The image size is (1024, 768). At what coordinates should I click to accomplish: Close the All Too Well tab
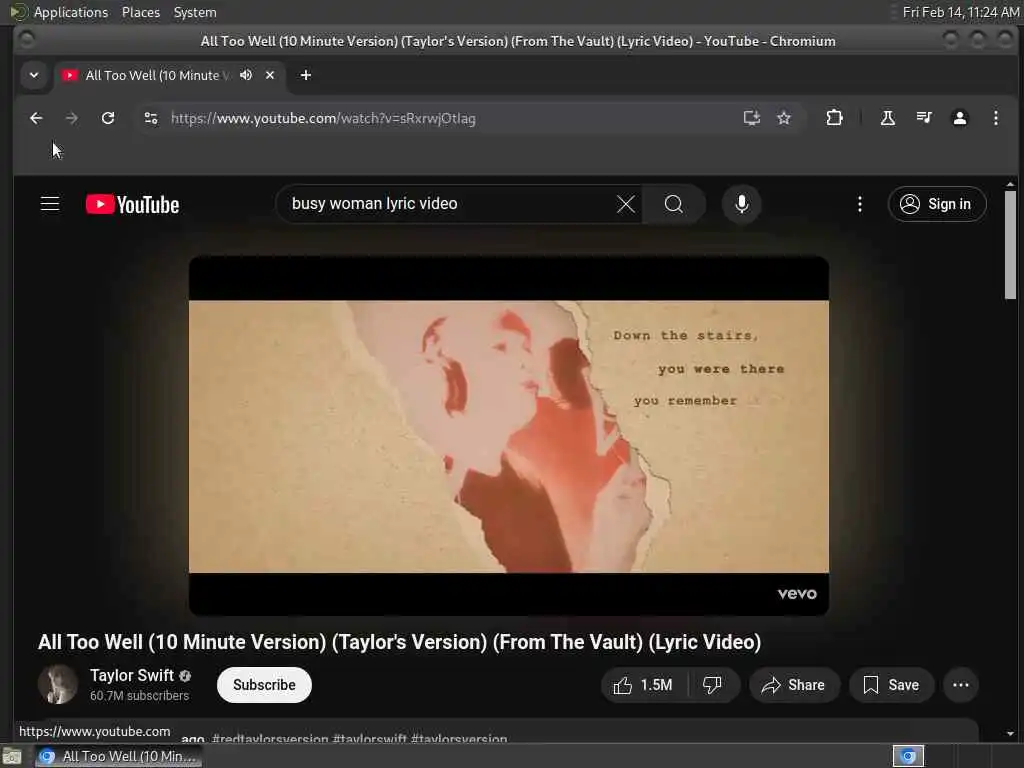[x=270, y=75]
